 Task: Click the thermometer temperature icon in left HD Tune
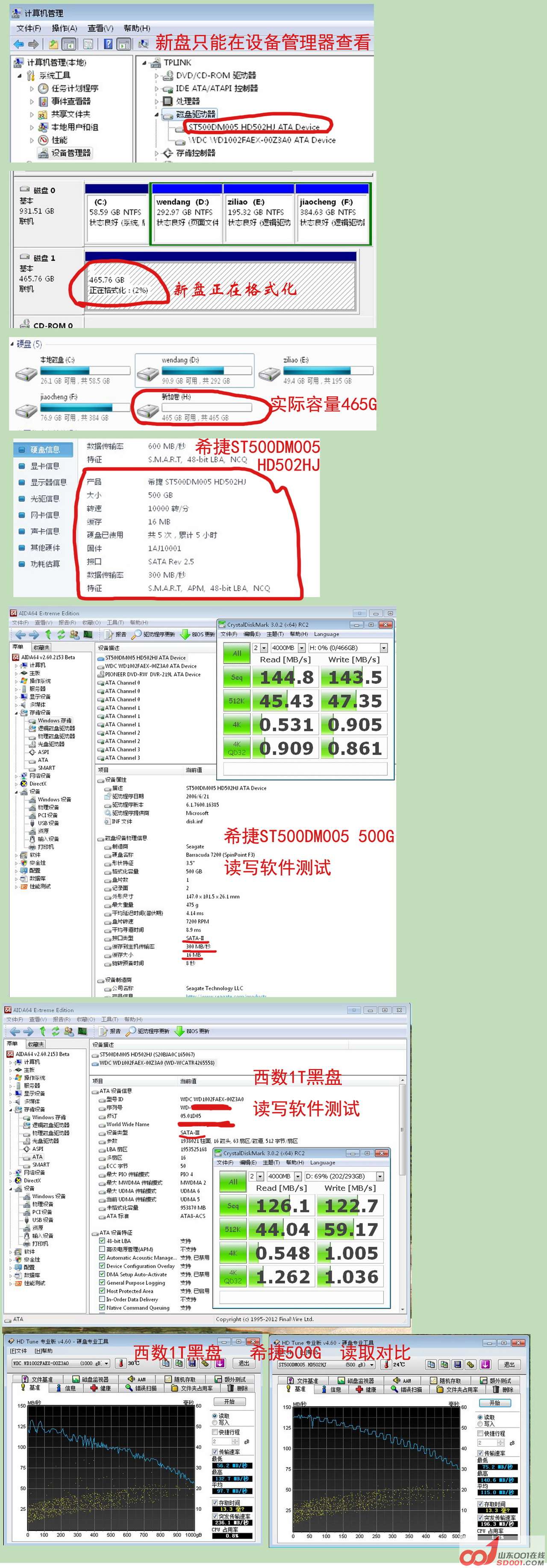[121, 1363]
